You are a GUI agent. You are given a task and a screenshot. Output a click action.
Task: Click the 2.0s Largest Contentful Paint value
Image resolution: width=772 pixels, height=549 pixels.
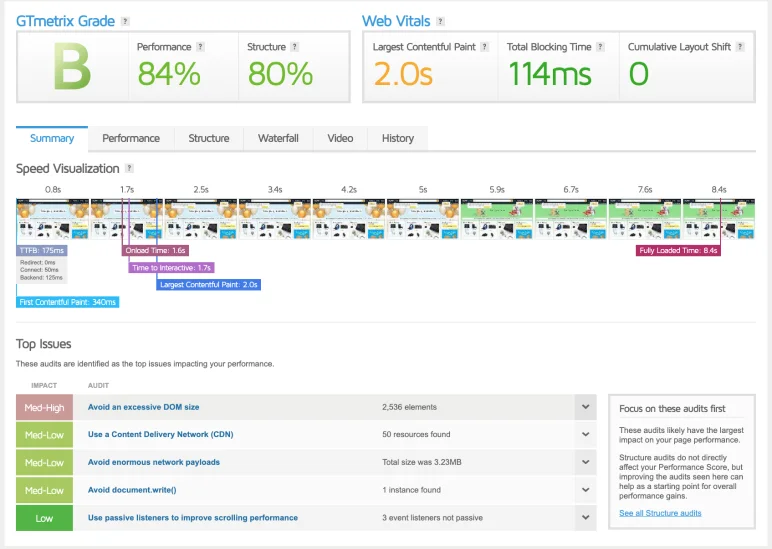coord(403,74)
